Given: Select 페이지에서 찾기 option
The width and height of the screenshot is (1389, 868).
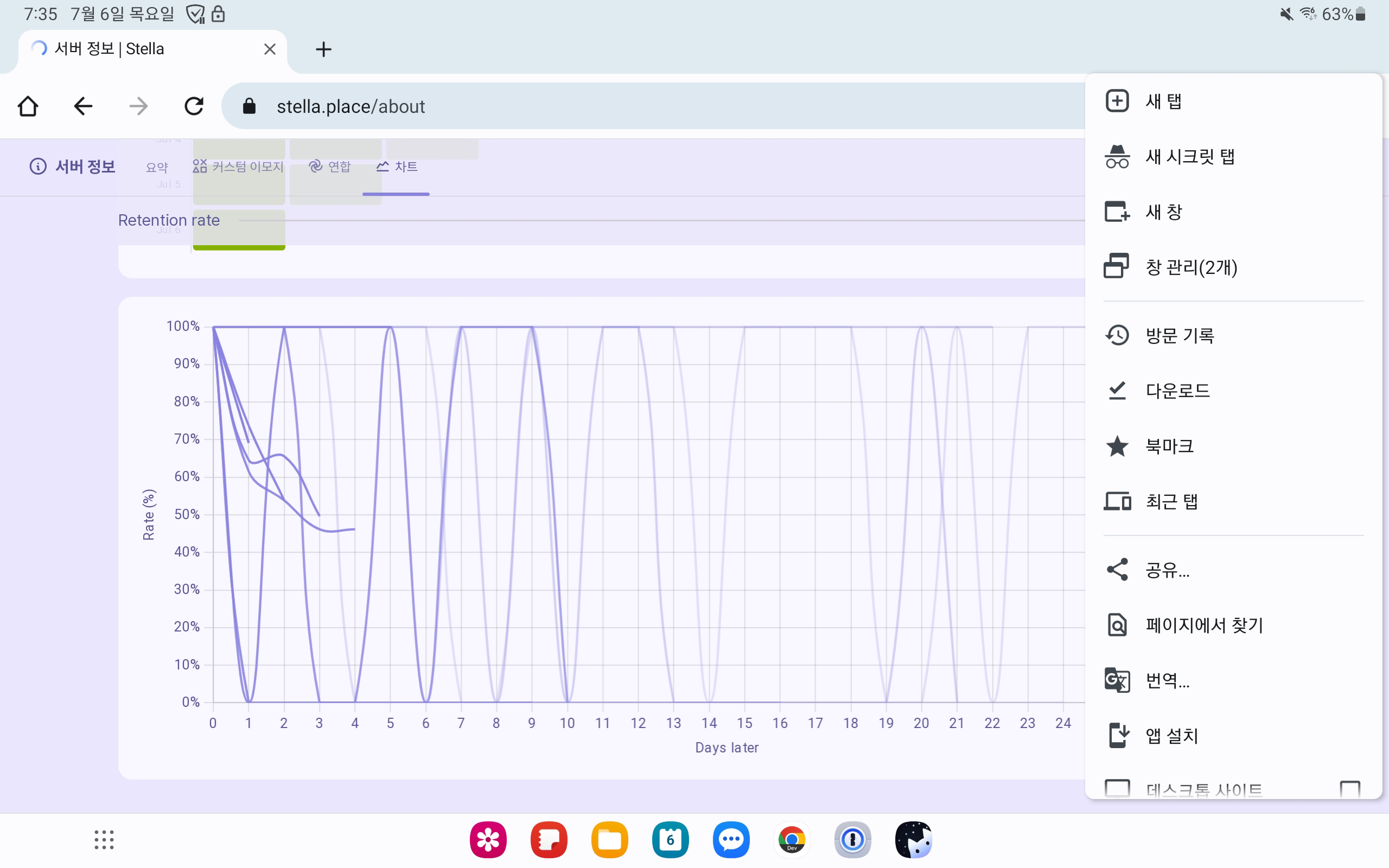Looking at the screenshot, I should (1204, 624).
